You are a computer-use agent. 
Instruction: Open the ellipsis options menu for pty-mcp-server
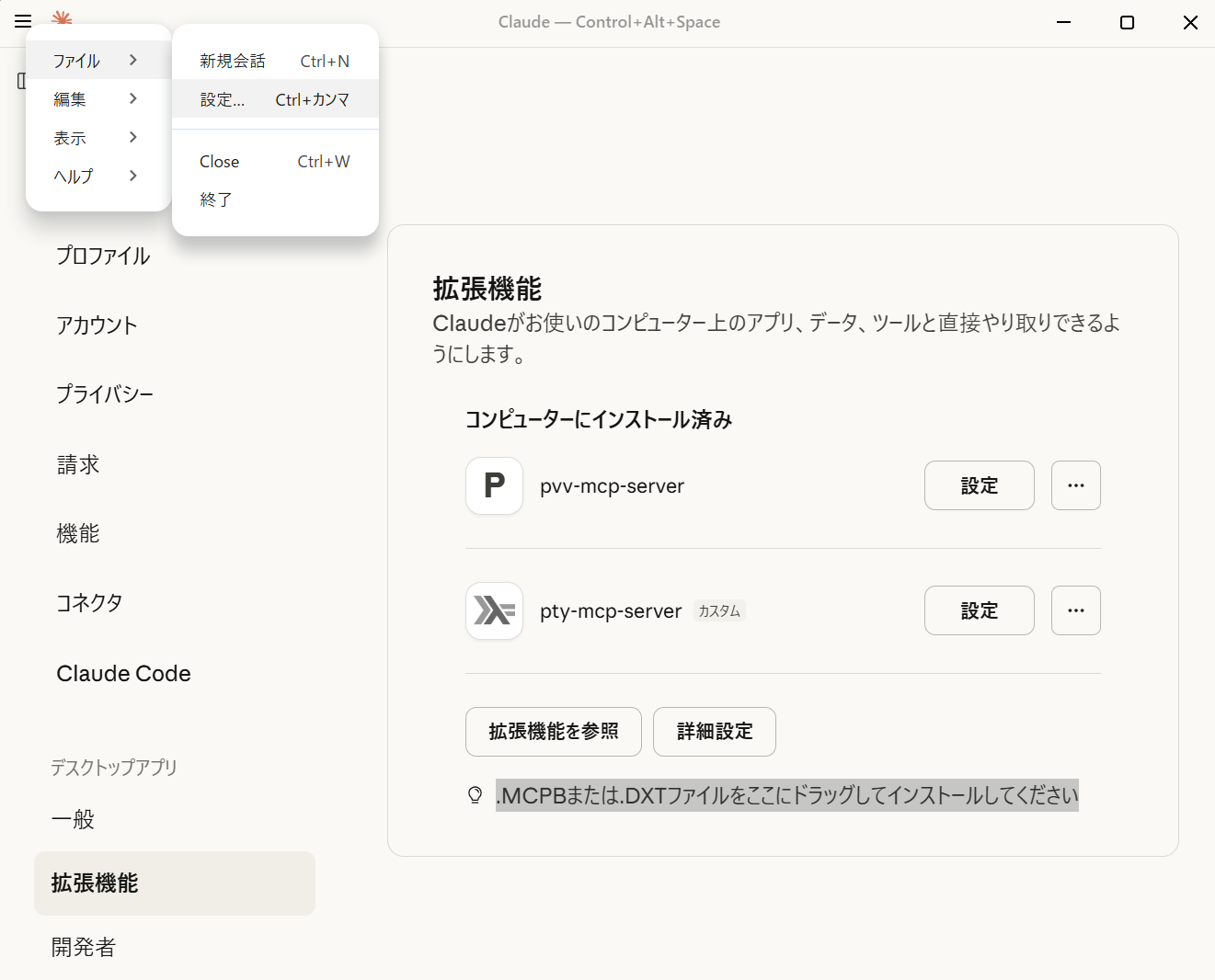pos(1075,610)
